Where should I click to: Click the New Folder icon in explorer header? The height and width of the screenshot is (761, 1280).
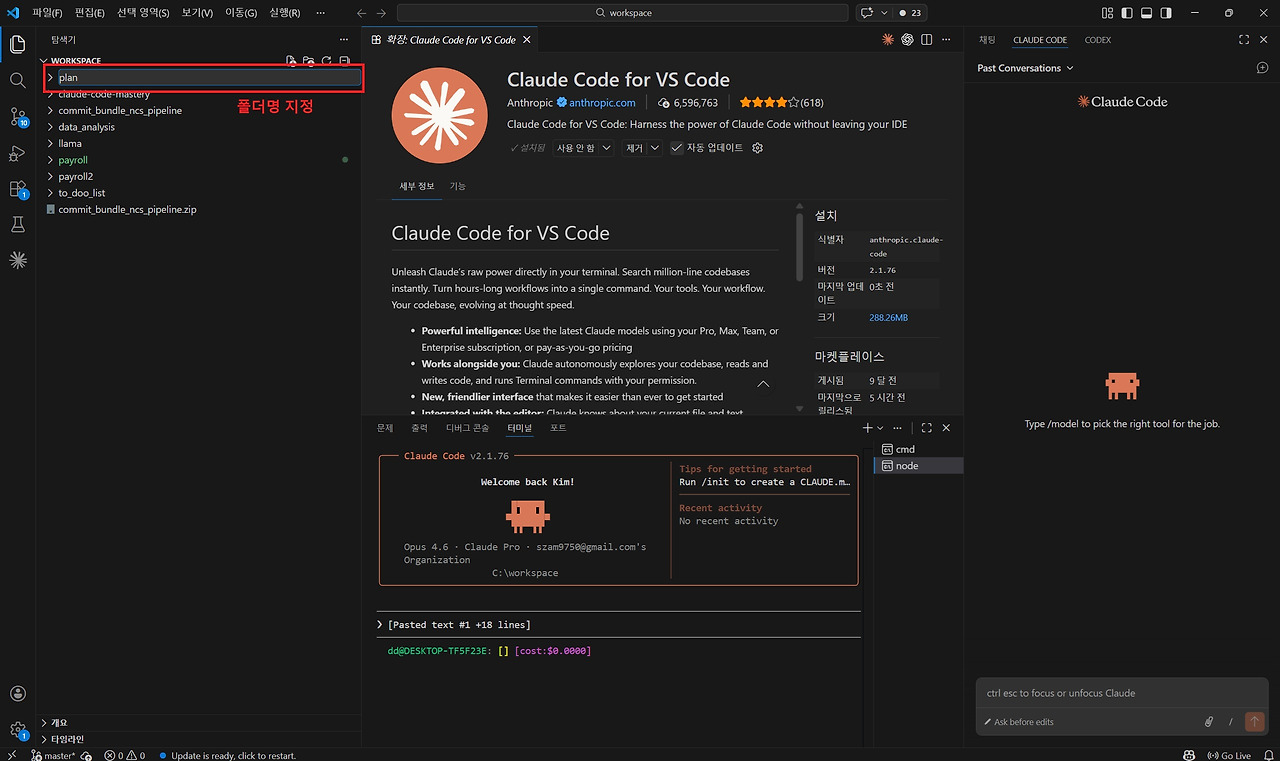click(309, 61)
